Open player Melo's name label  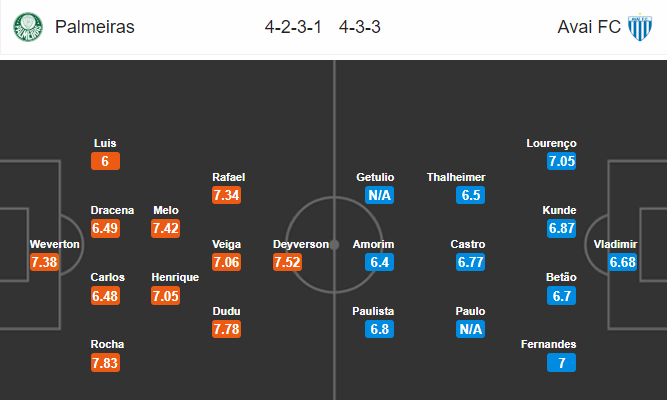tap(166, 210)
